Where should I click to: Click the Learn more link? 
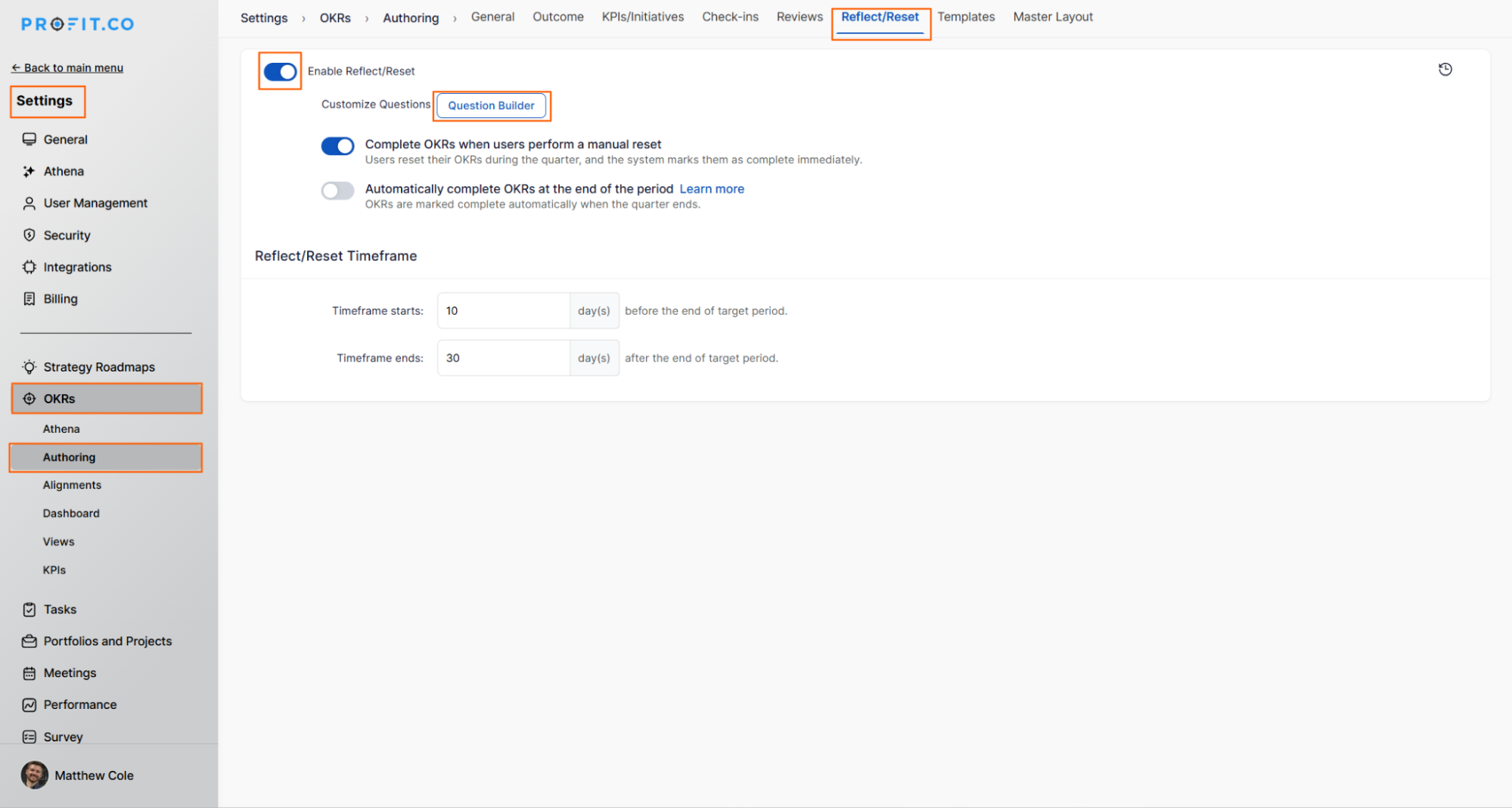click(x=712, y=189)
